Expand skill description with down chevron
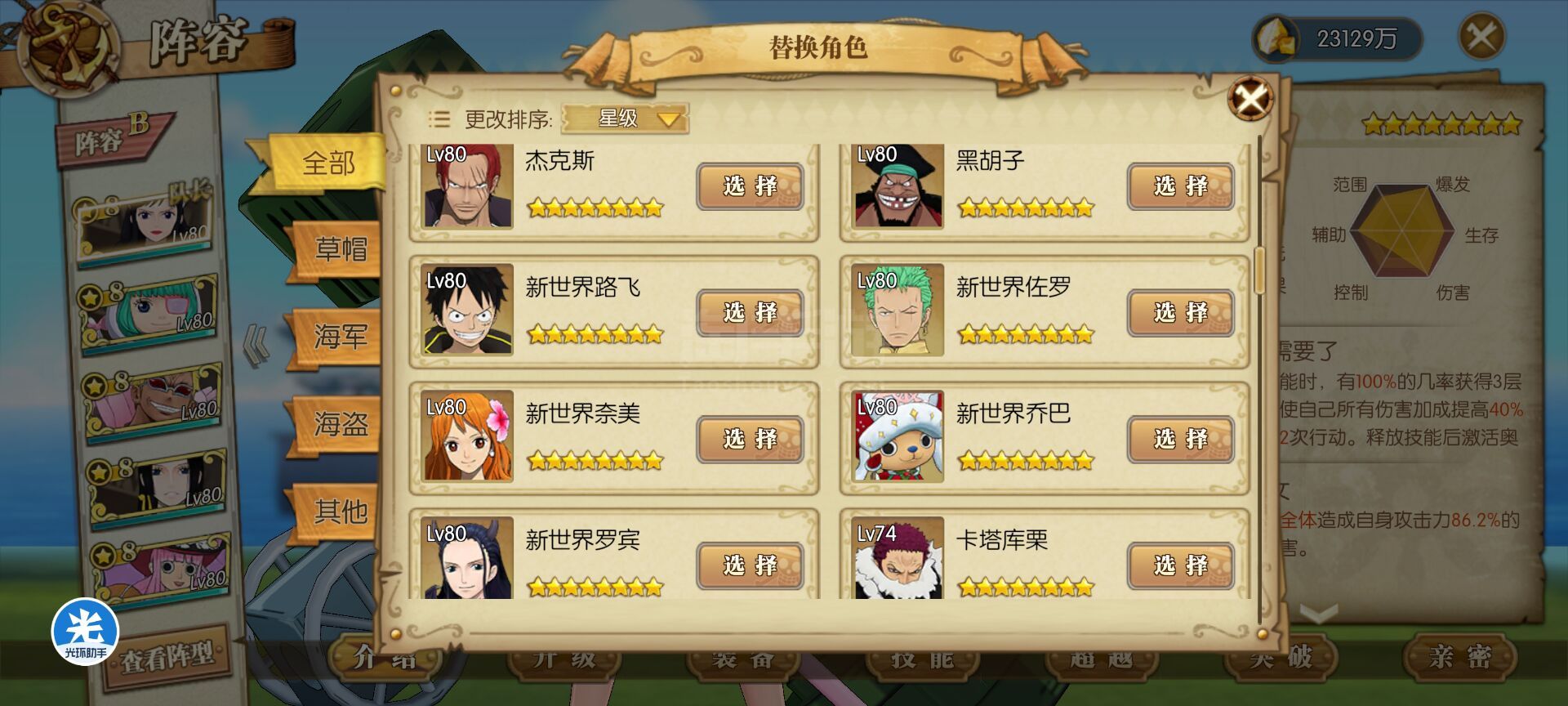Image resolution: width=1568 pixels, height=706 pixels. point(1318,613)
